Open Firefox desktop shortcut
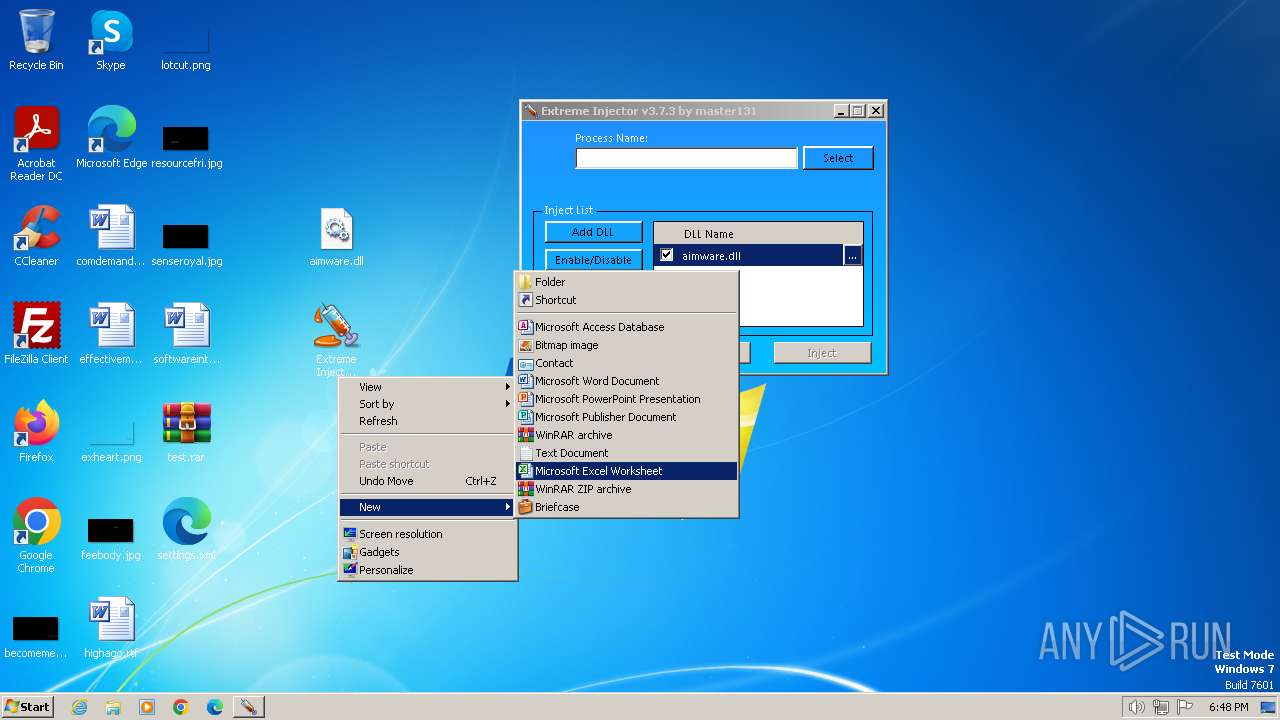Screen dimensions: 1280x720 point(36,432)
